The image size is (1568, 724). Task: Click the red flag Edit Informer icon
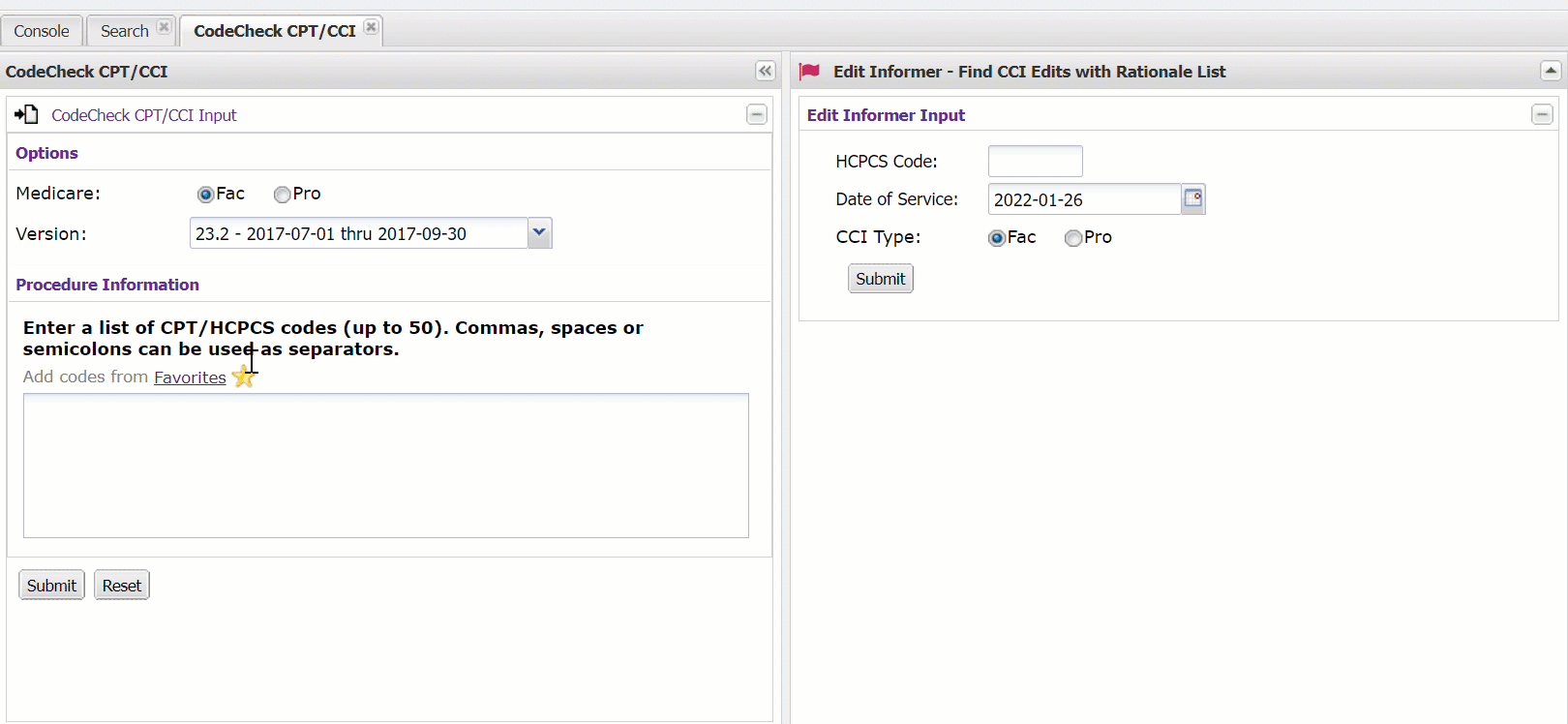click(809, 72)
